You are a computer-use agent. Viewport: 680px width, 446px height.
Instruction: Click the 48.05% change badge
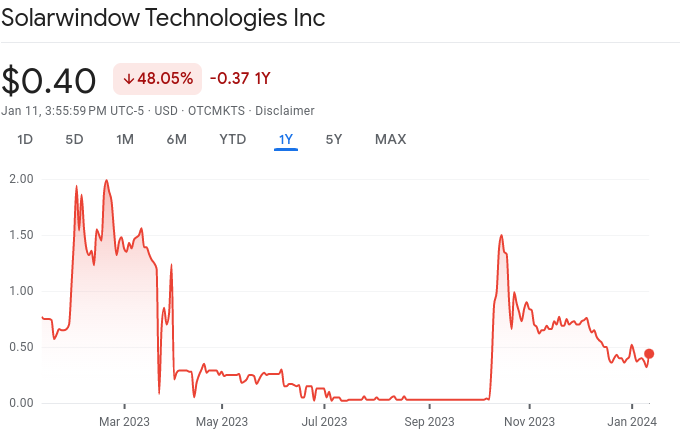158,79
